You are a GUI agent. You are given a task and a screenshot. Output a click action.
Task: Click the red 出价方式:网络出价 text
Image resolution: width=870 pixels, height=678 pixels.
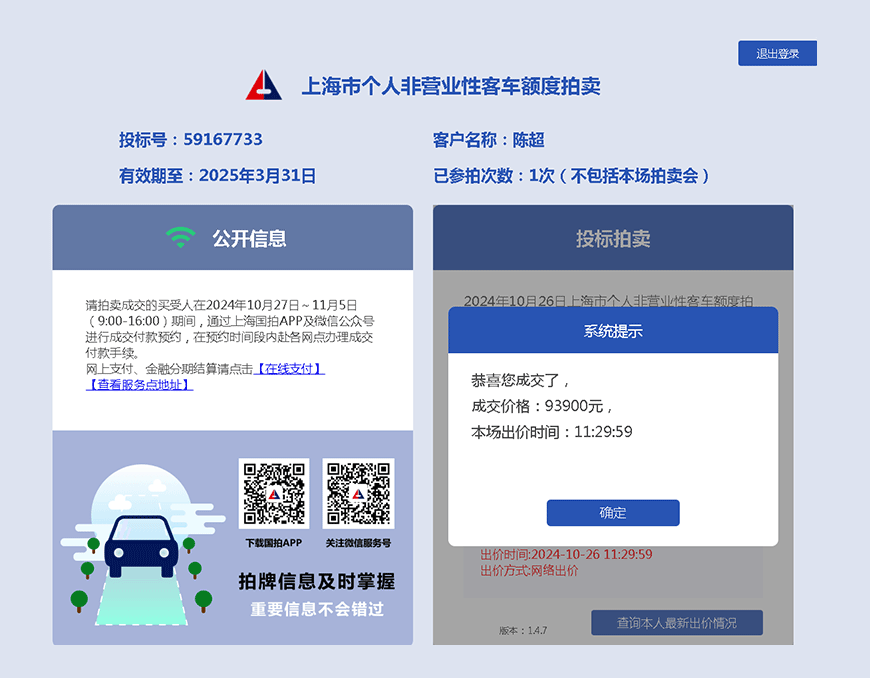coord(529,570)
